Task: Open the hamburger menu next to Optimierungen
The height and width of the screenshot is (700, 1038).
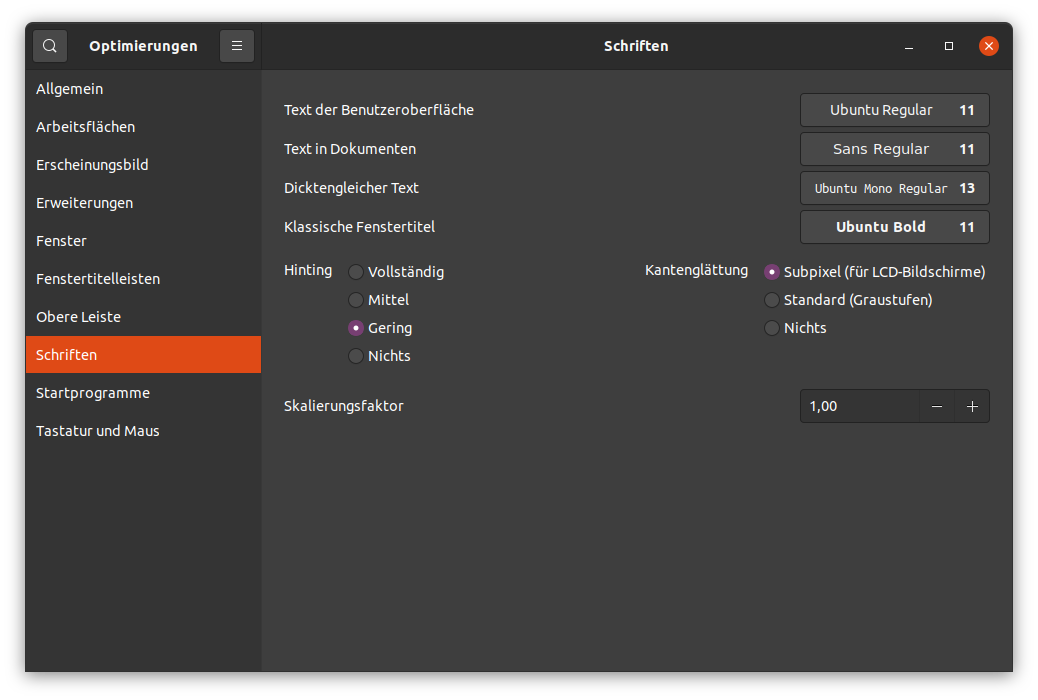Action: coord(236,45)
